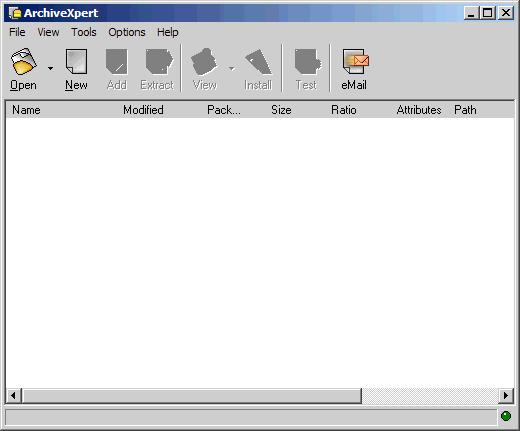The image size is (520, 431).
Task: Expand the Open button dropdown arrow
Action: [x=50, y=68]
